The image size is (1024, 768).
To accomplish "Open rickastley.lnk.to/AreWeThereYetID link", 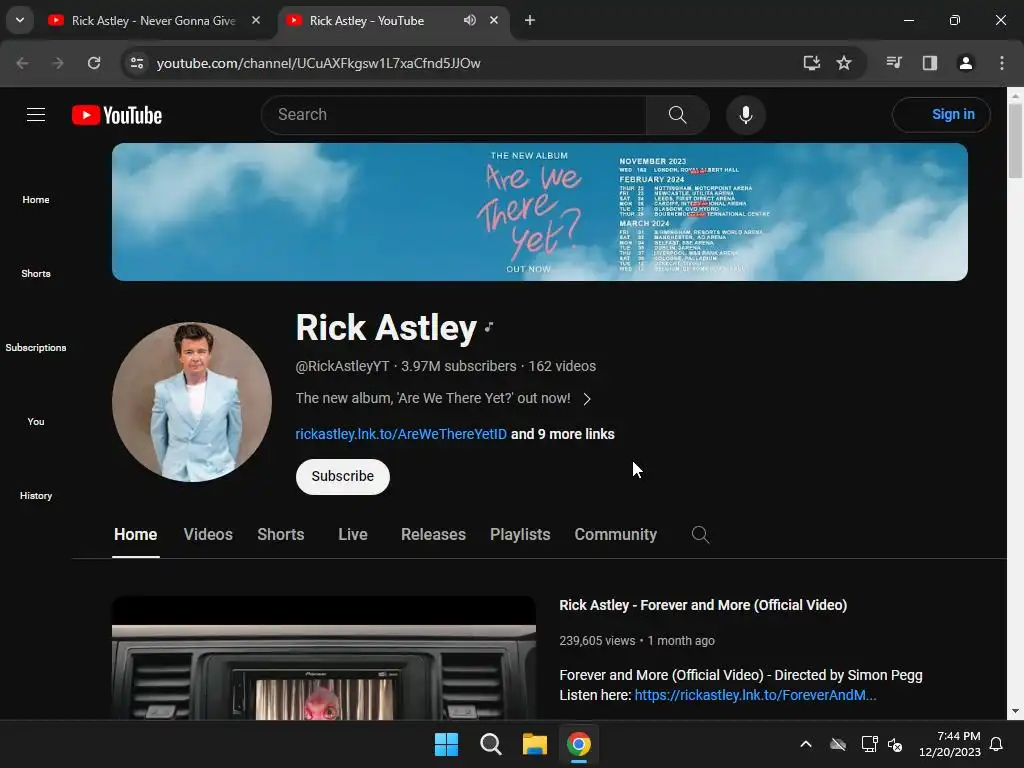I will 401,434.
